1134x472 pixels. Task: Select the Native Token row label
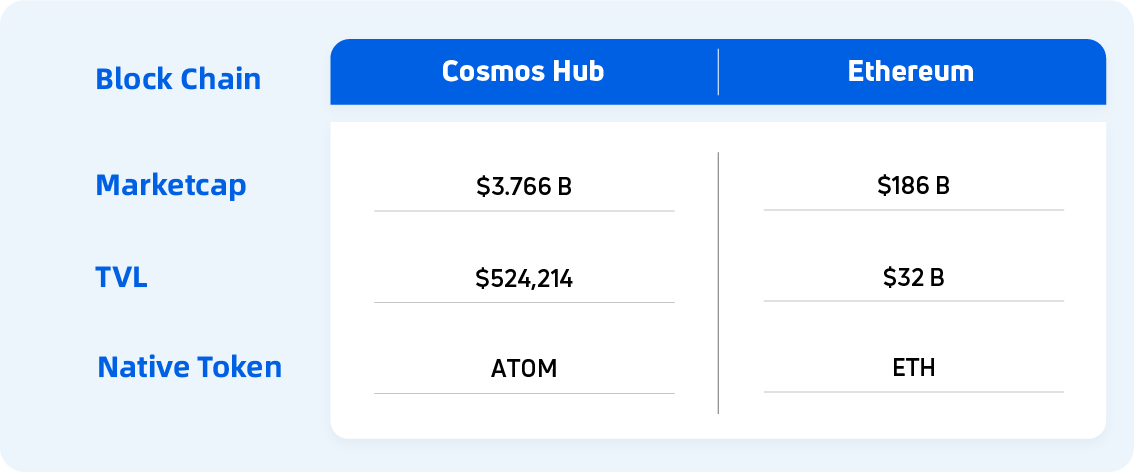click(x=190, y=367)
